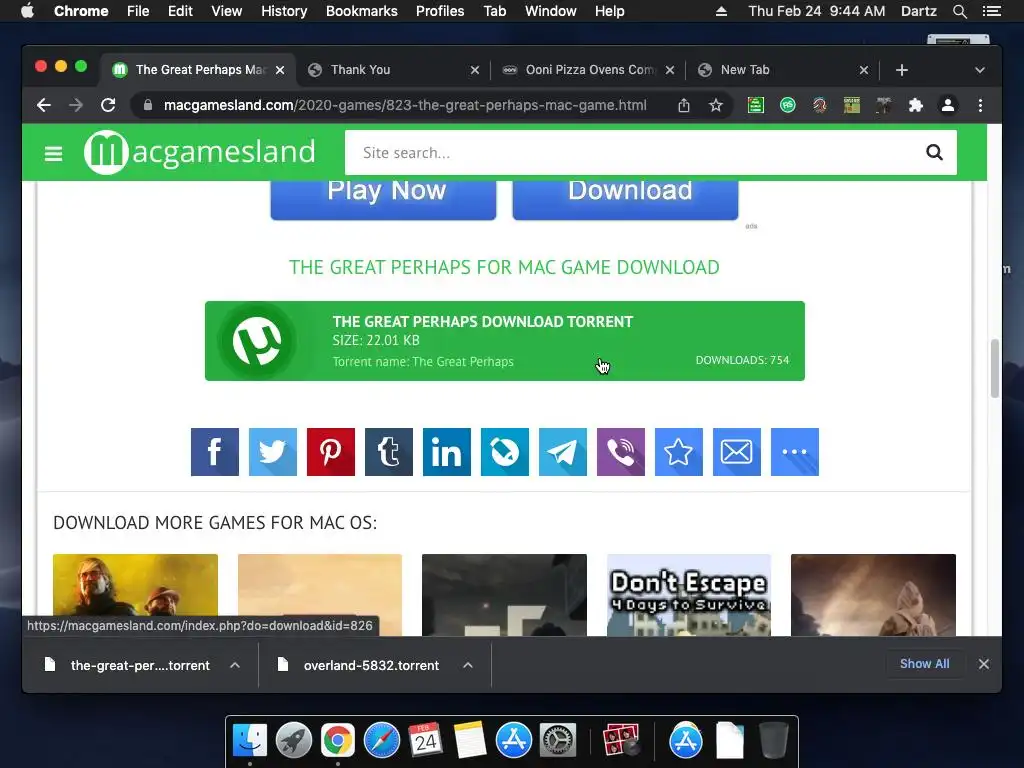The image size is (1024, 768).
Task: Click the site search magnifier icon
Action: click(935, 152)
